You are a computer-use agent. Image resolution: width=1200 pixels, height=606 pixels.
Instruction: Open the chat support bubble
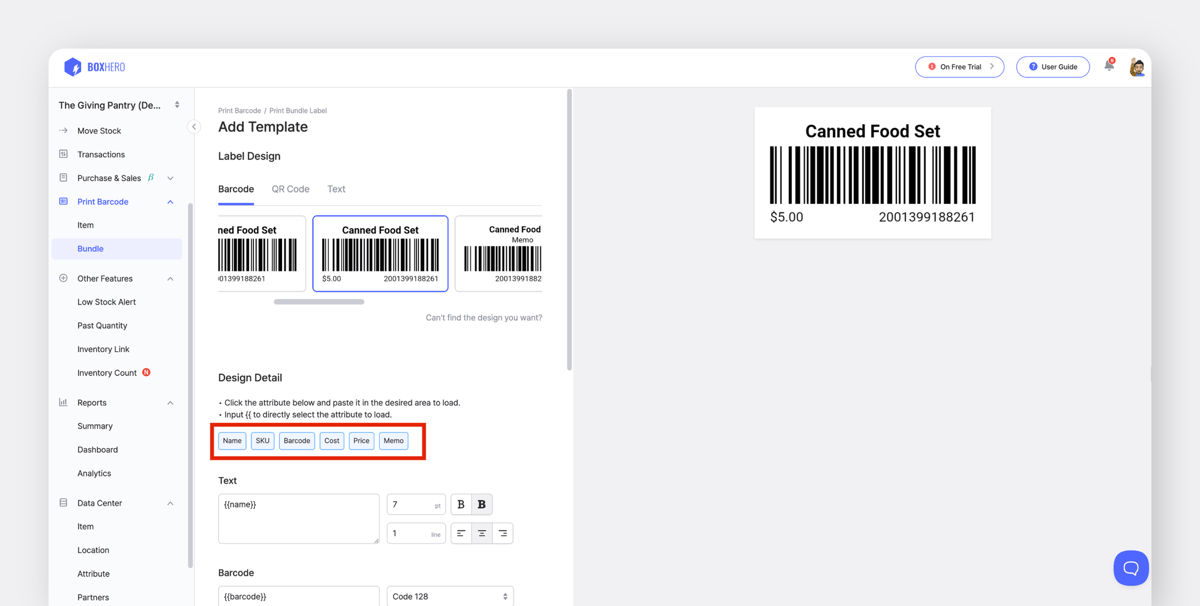(1131, 568)
